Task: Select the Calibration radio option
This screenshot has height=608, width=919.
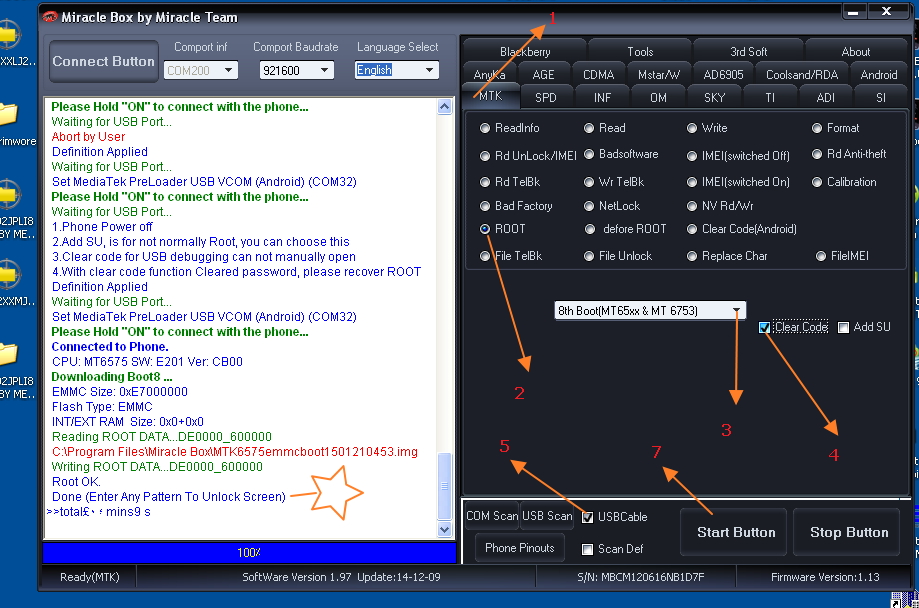Action: point(817,182)
